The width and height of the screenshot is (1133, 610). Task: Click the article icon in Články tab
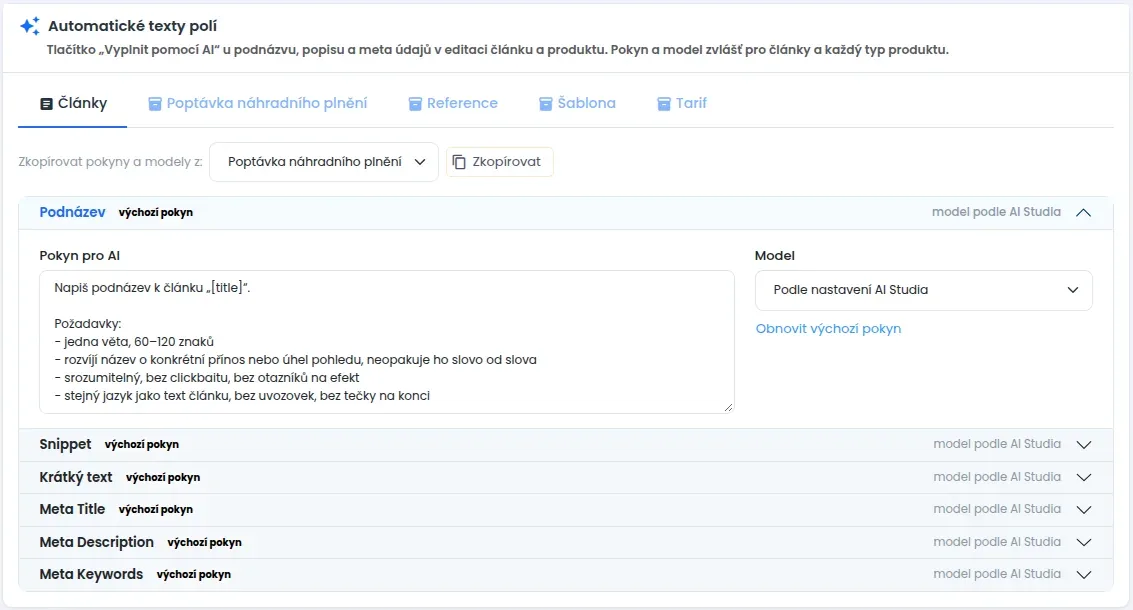(46, 104)
